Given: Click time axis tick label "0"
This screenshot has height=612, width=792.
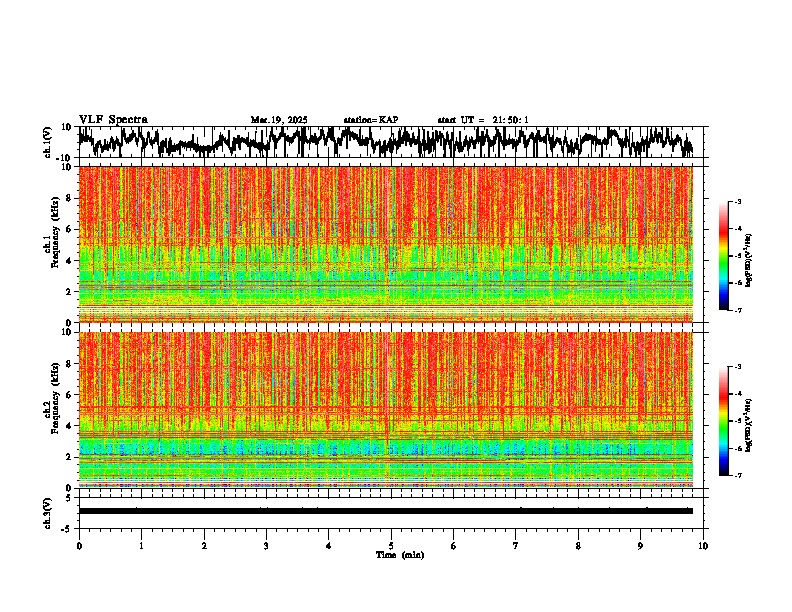Looking at the screenshot, I should tap(79, 546).
